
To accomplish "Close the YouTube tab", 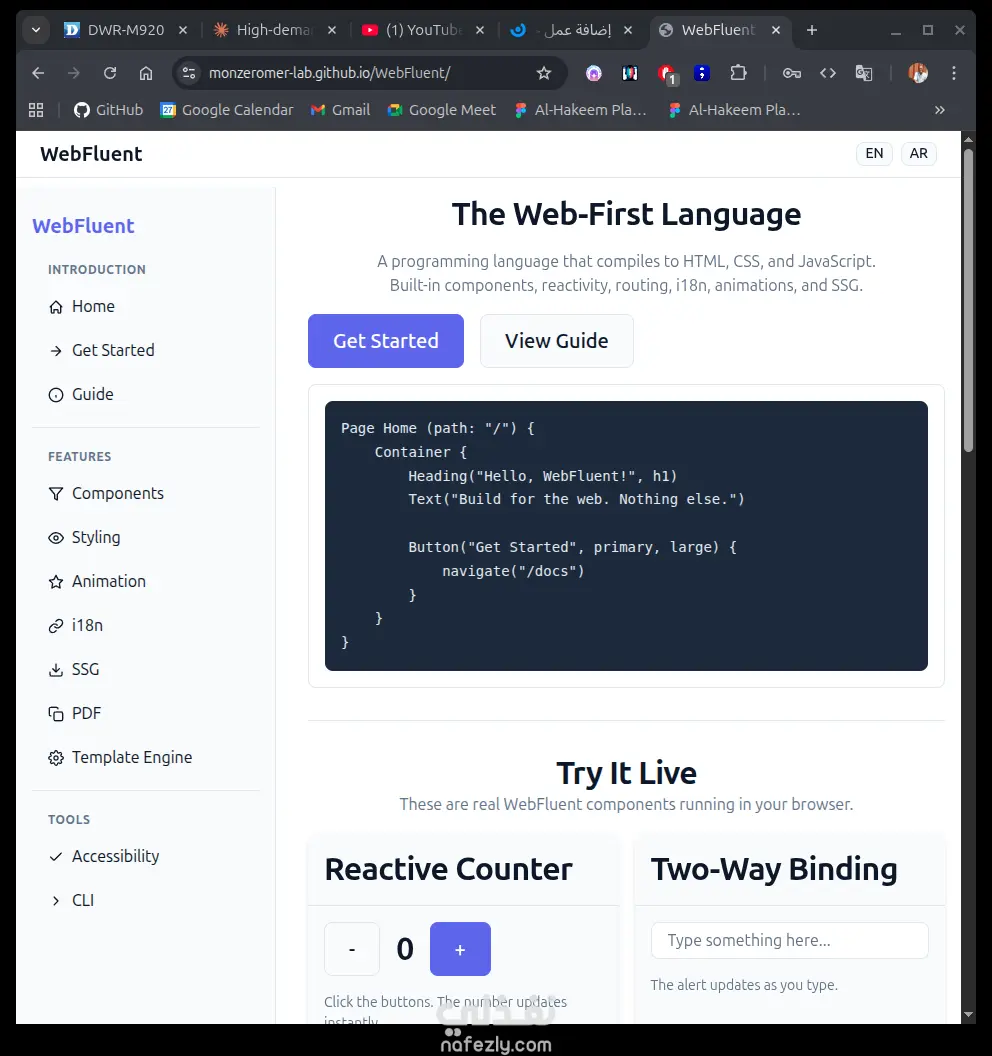I will tap(480, 30).
